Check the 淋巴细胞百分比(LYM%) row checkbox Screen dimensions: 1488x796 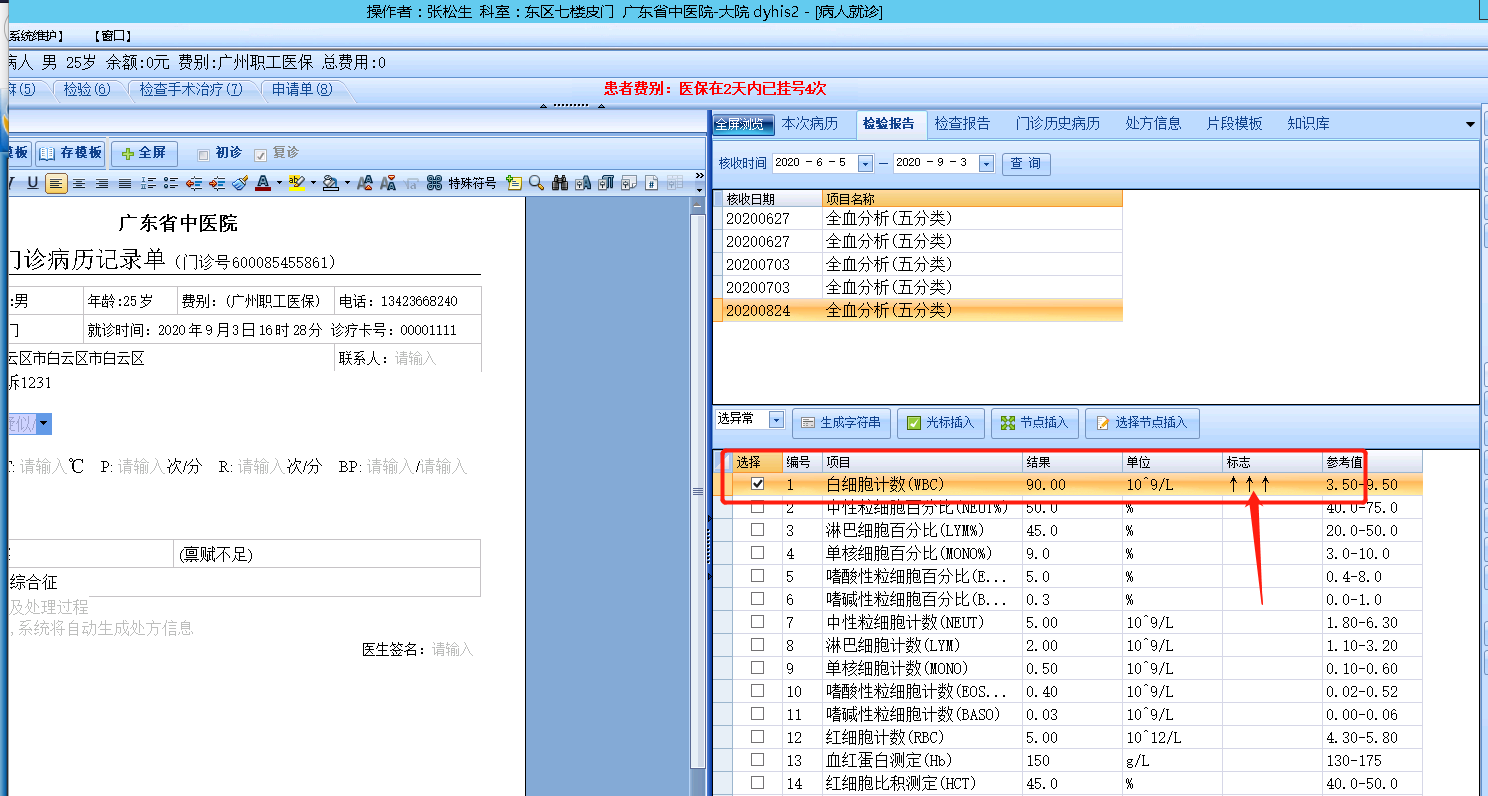tap(758, 530)
